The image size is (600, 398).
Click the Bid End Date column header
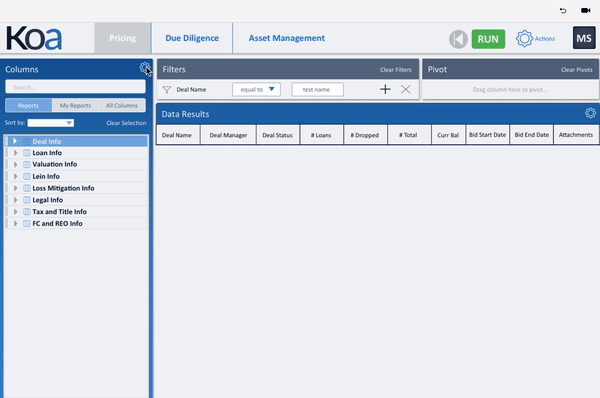[532, 135]
